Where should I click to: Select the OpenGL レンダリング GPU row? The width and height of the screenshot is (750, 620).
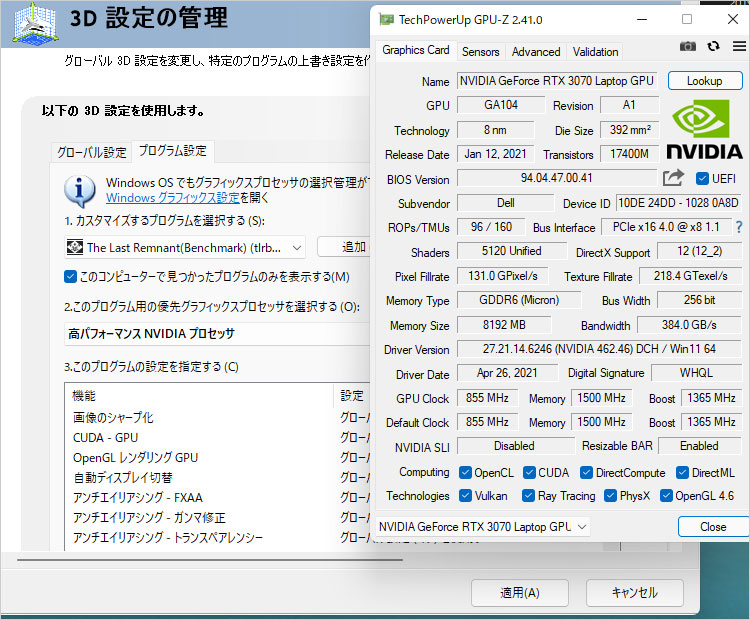coord(218,458)
